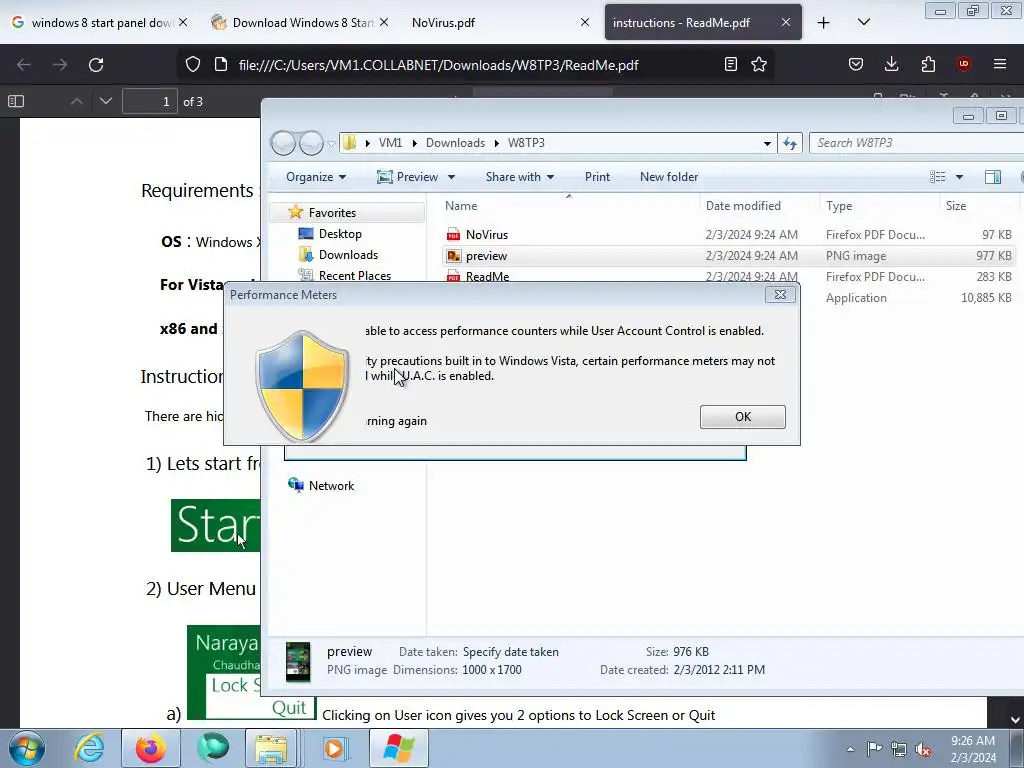This screenshot has height=768, width=1024.
Task: Select VM1 in Explorer breadcrumb
Action: (x=391, y=143)
